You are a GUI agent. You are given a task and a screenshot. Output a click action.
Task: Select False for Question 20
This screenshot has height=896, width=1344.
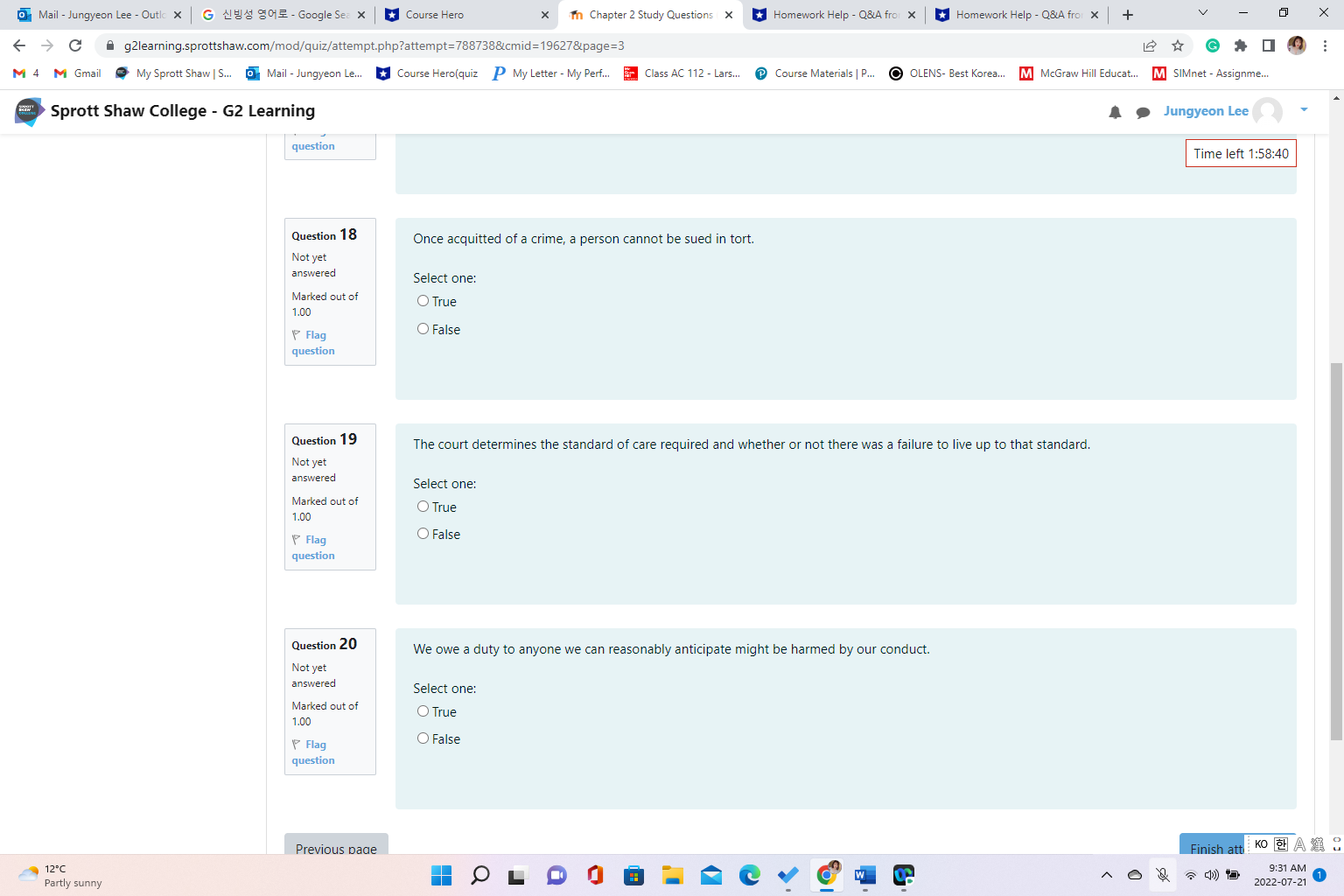[423, 738]
